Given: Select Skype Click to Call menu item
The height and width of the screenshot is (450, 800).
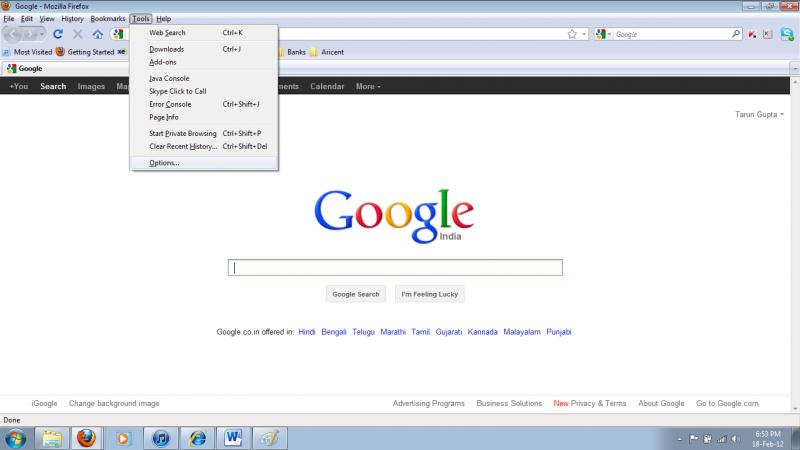Looking at the screenshot, I should [204, 91].
